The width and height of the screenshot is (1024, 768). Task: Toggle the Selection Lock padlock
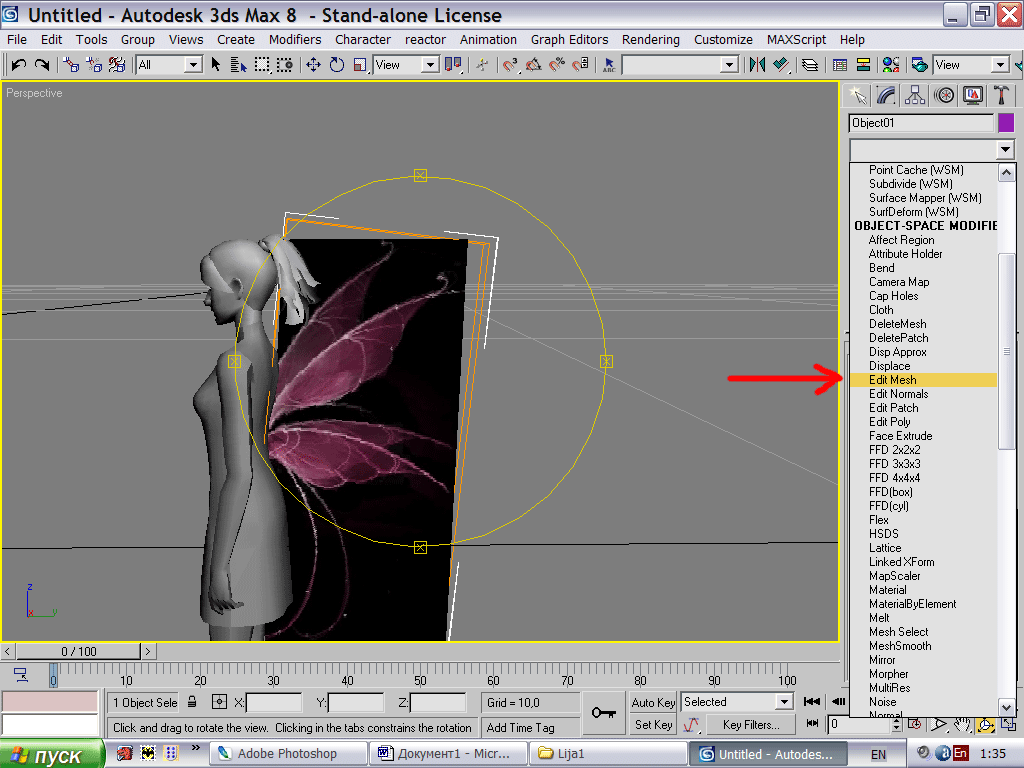pyautogui.click(x=192, y=702)
